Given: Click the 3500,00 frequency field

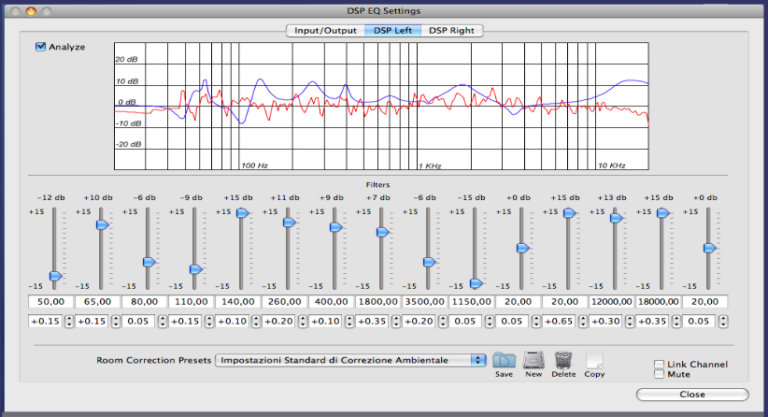Looking at the screenshot, I should coord(425,302).
